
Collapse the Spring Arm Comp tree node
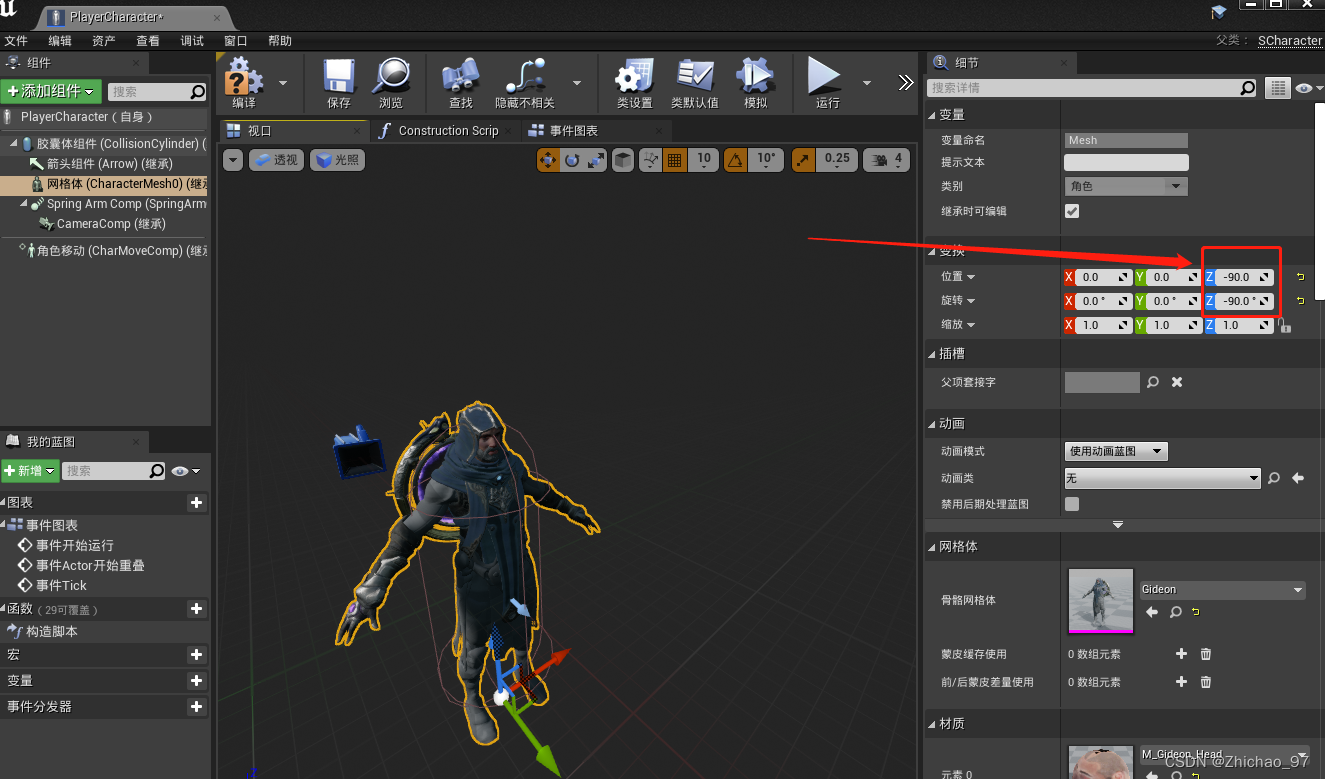(x=23, y=204)
